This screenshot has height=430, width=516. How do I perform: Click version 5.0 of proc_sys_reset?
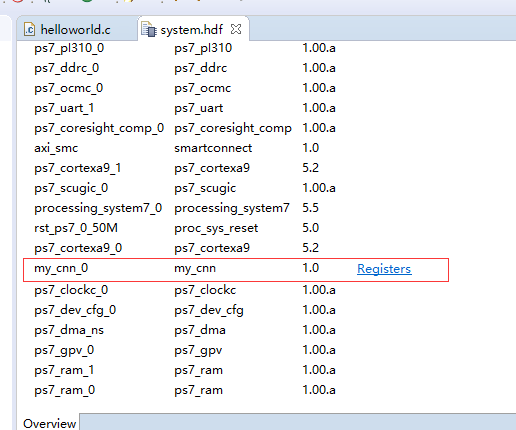pos(311,228)
